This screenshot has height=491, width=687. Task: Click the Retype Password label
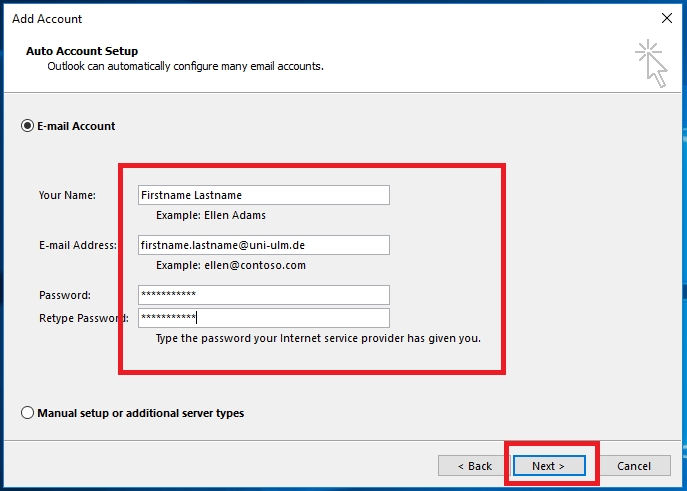tap(84, 318)
